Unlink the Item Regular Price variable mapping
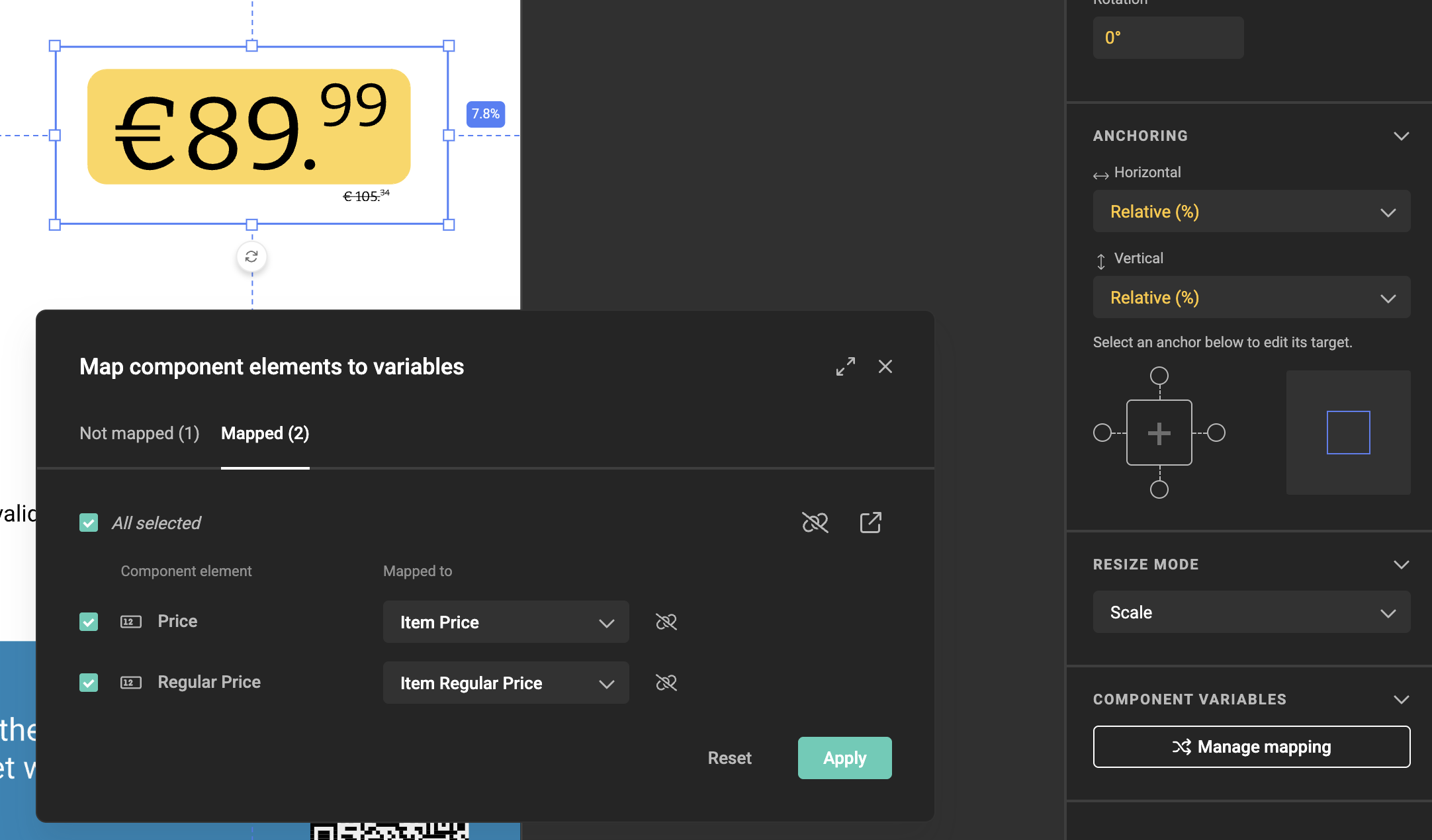1432x840 pixels. pyautogui.click(x=666, y=683)
